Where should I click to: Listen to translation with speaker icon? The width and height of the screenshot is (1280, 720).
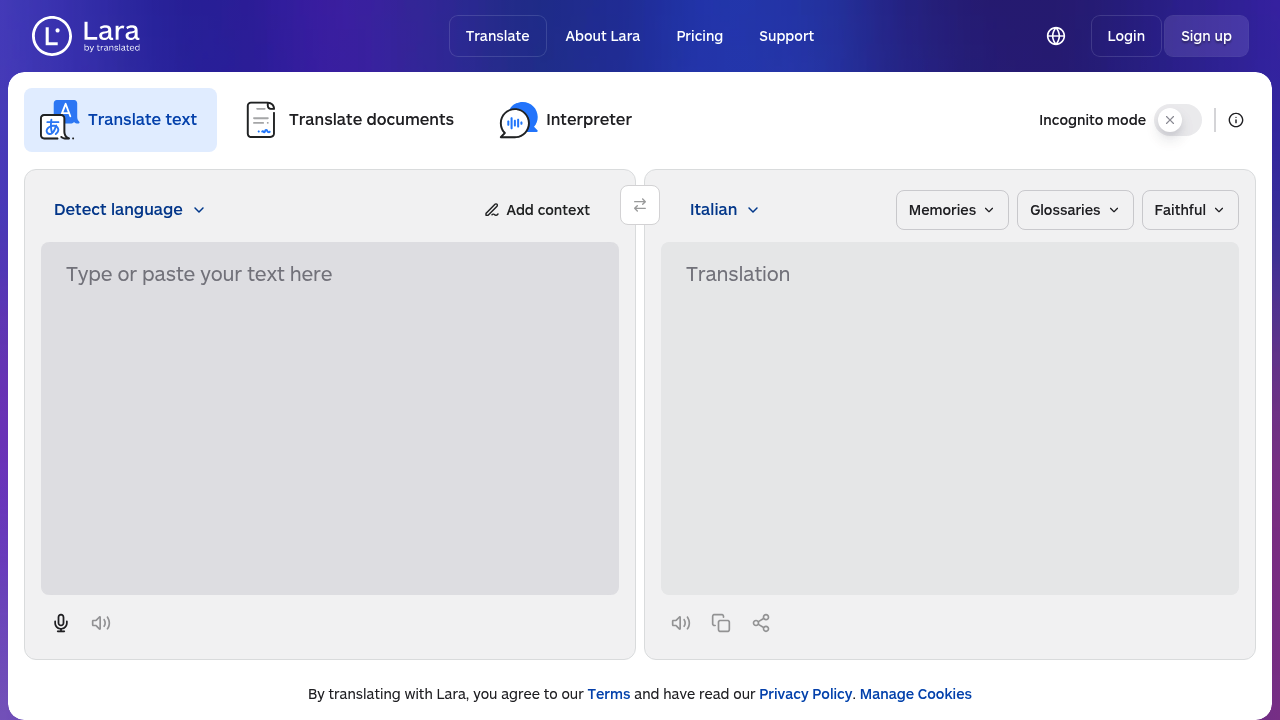pyautogui.click(x=681, y=623)
